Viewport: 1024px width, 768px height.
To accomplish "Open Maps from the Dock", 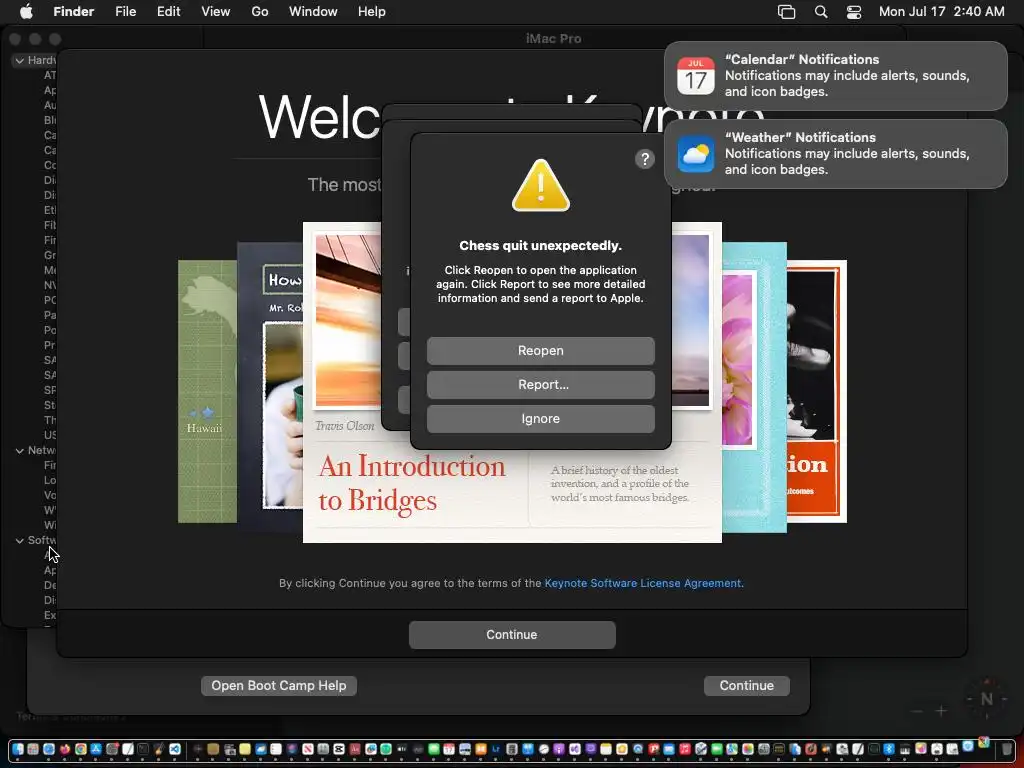I will coord(731,749).
